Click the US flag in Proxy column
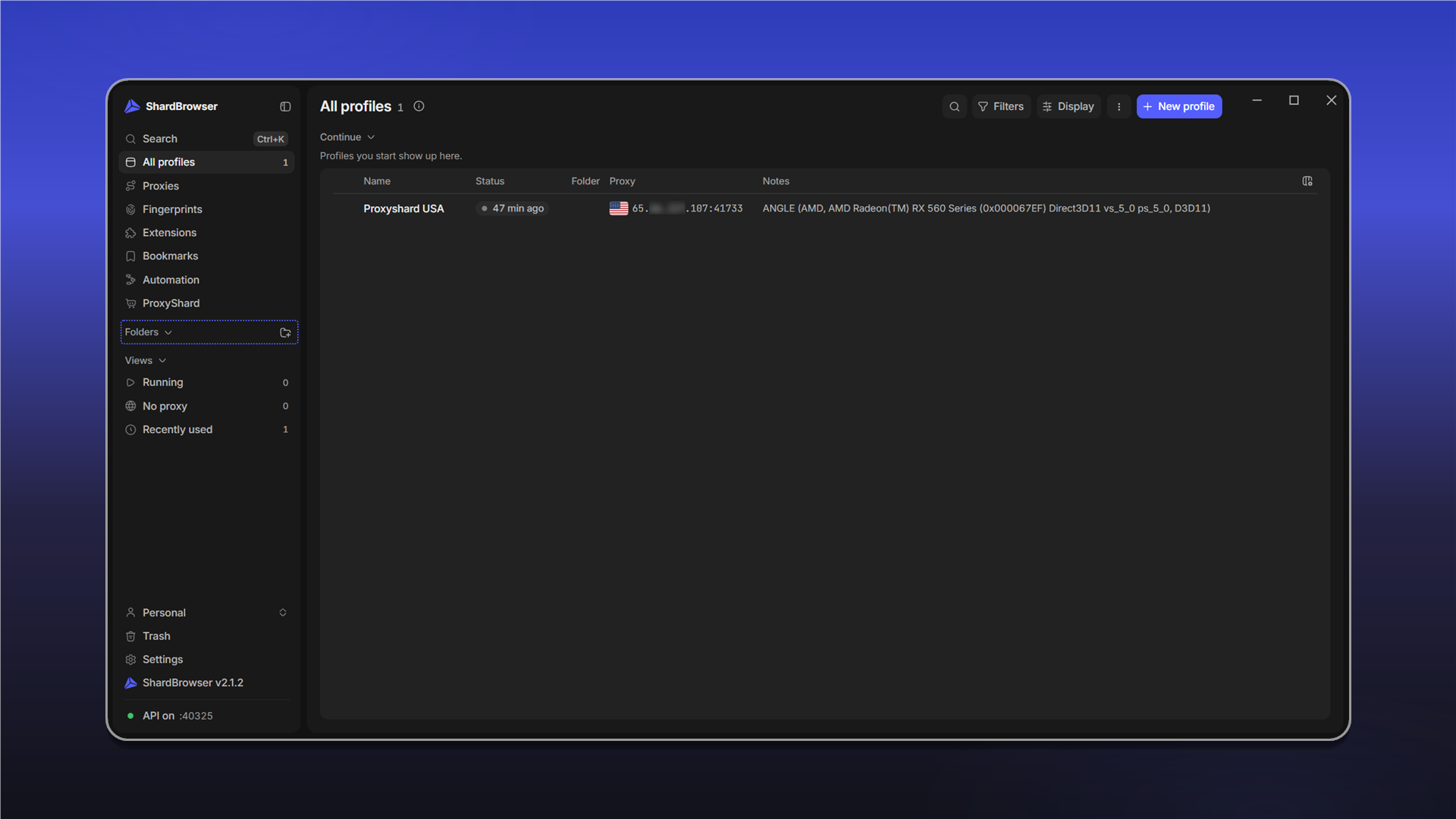 pyautogui.click(x=619, y=209)
